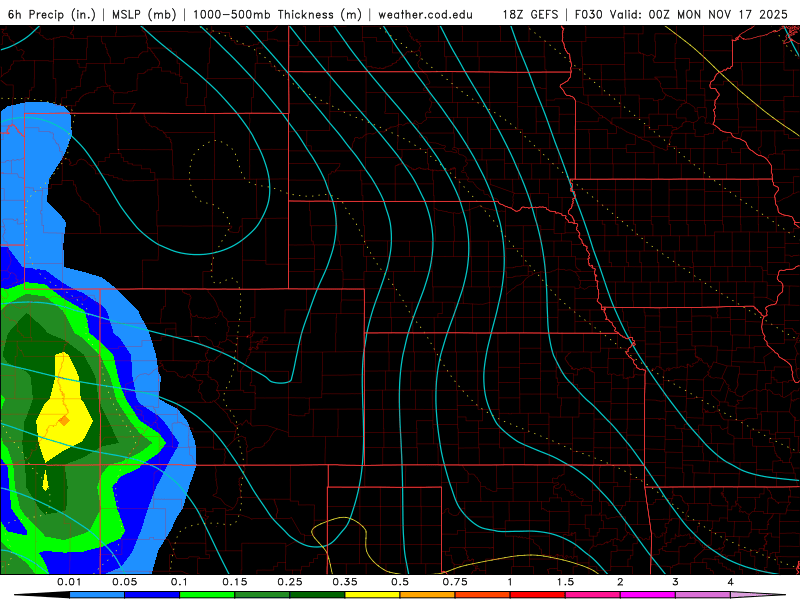Image resolution: width=800 pixels, height=600 pixels.
Task: Click the weather.cod.edu source text
Action: tap(426, 14)
